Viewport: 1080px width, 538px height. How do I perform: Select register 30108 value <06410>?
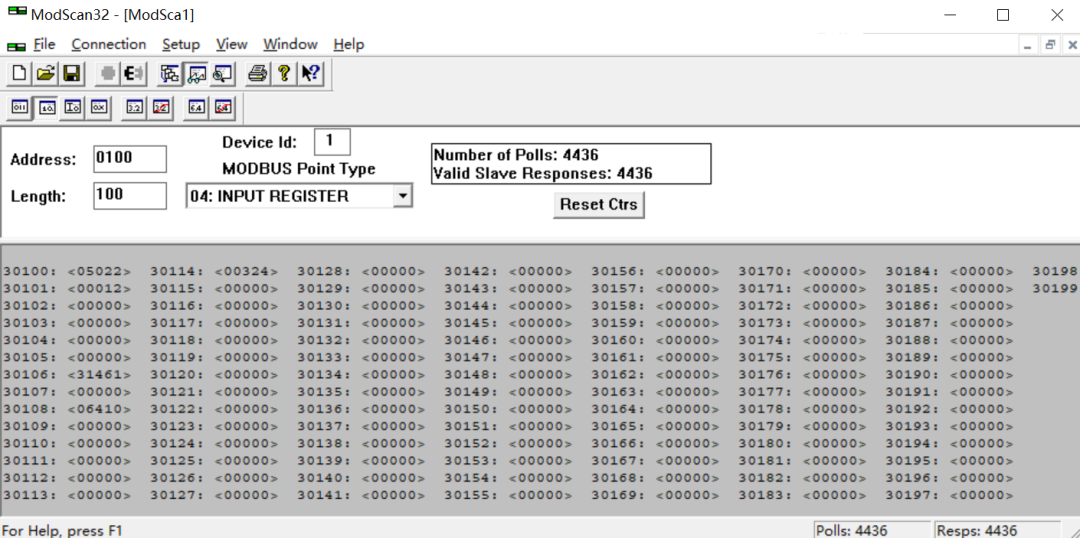pyautogui.click(x=99, y=409)
